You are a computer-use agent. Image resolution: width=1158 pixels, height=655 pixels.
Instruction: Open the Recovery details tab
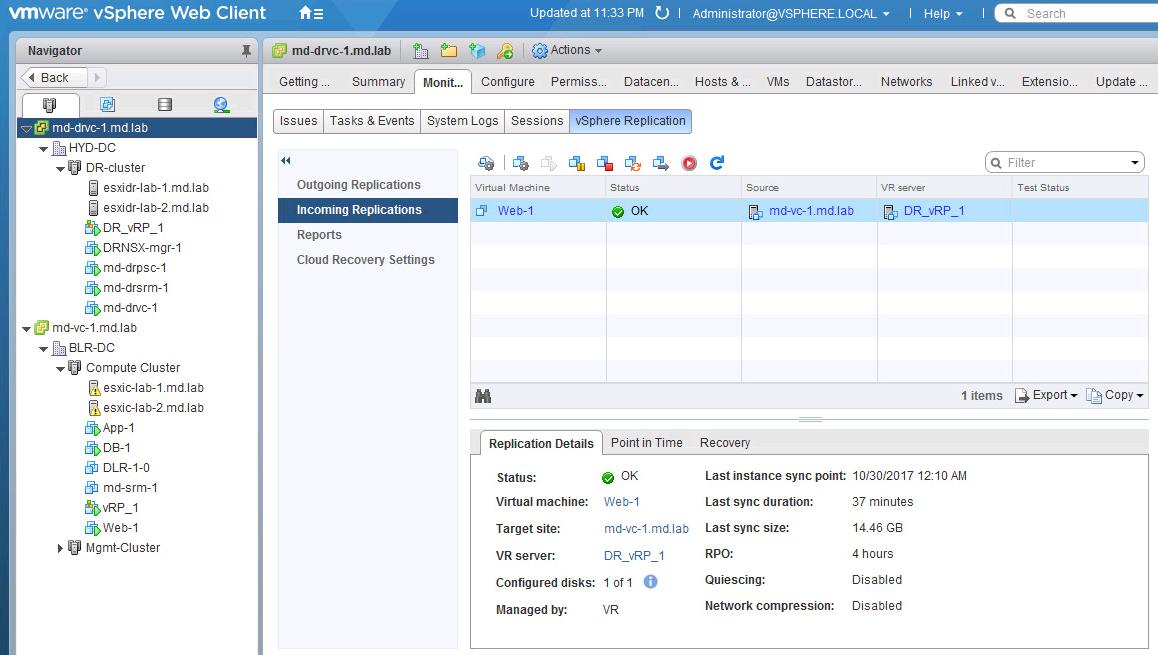point(724,442)
